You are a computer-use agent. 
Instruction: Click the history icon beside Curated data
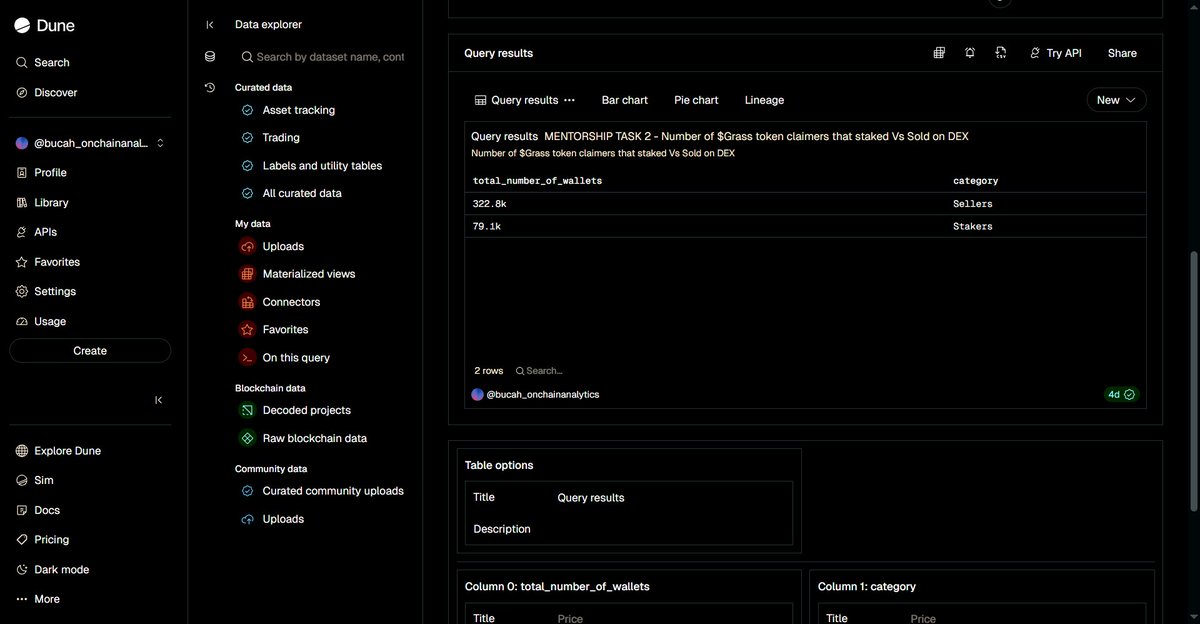(210, 87)
